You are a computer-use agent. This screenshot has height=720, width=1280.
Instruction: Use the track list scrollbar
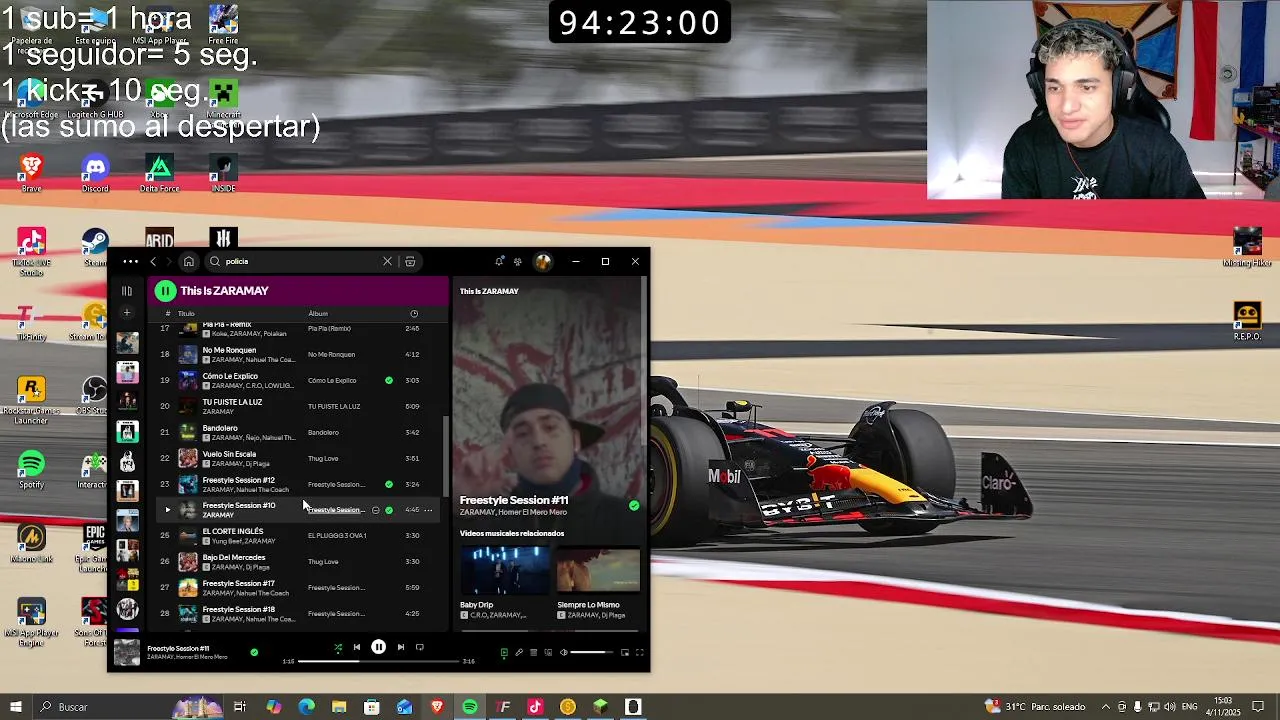446,455
